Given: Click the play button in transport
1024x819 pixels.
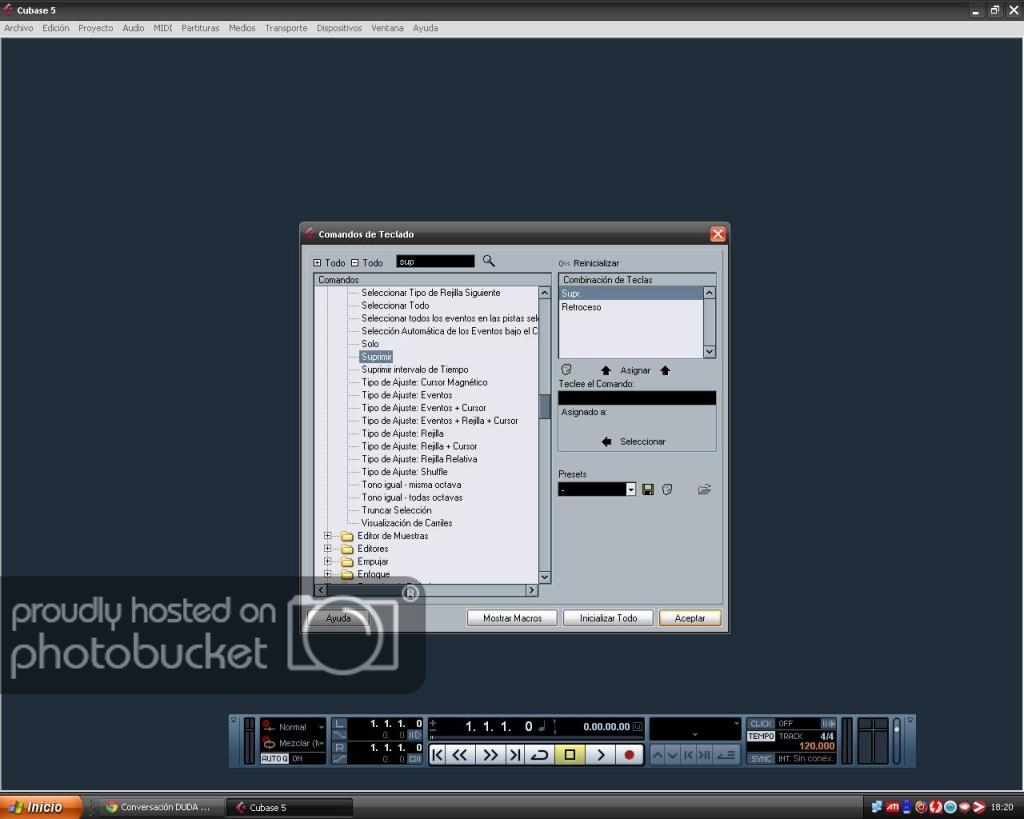Looking at the screenshot, I should (600, 755).
